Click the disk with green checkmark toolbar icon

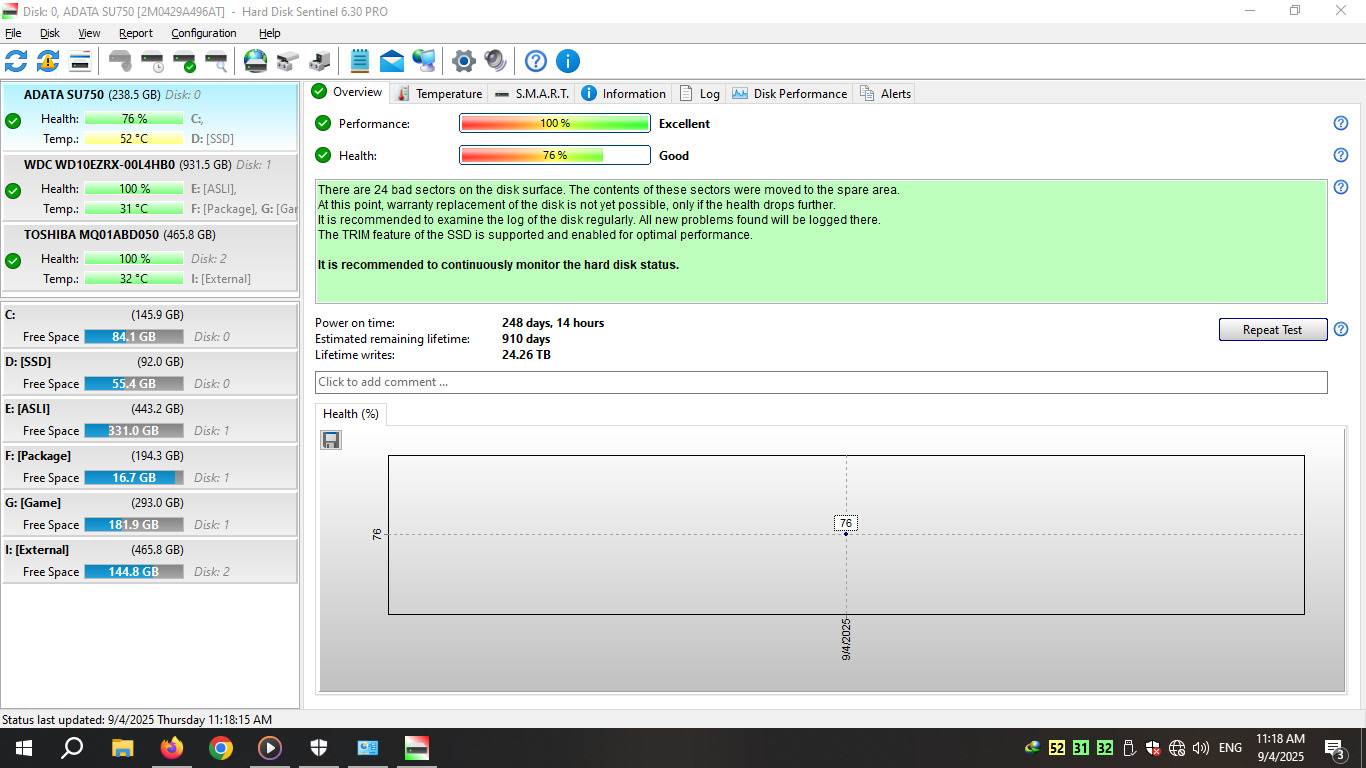click(184, 61)
